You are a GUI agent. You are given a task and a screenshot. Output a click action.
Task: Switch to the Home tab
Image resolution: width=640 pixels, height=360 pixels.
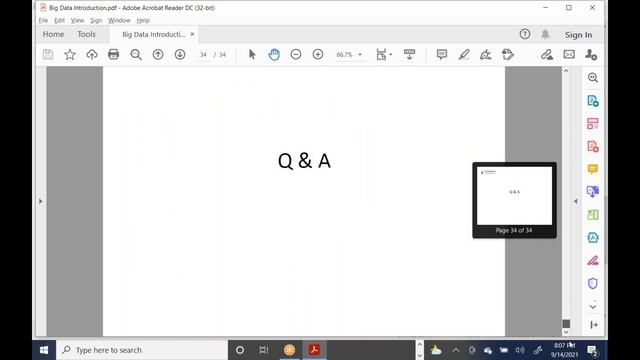[53, 34]
